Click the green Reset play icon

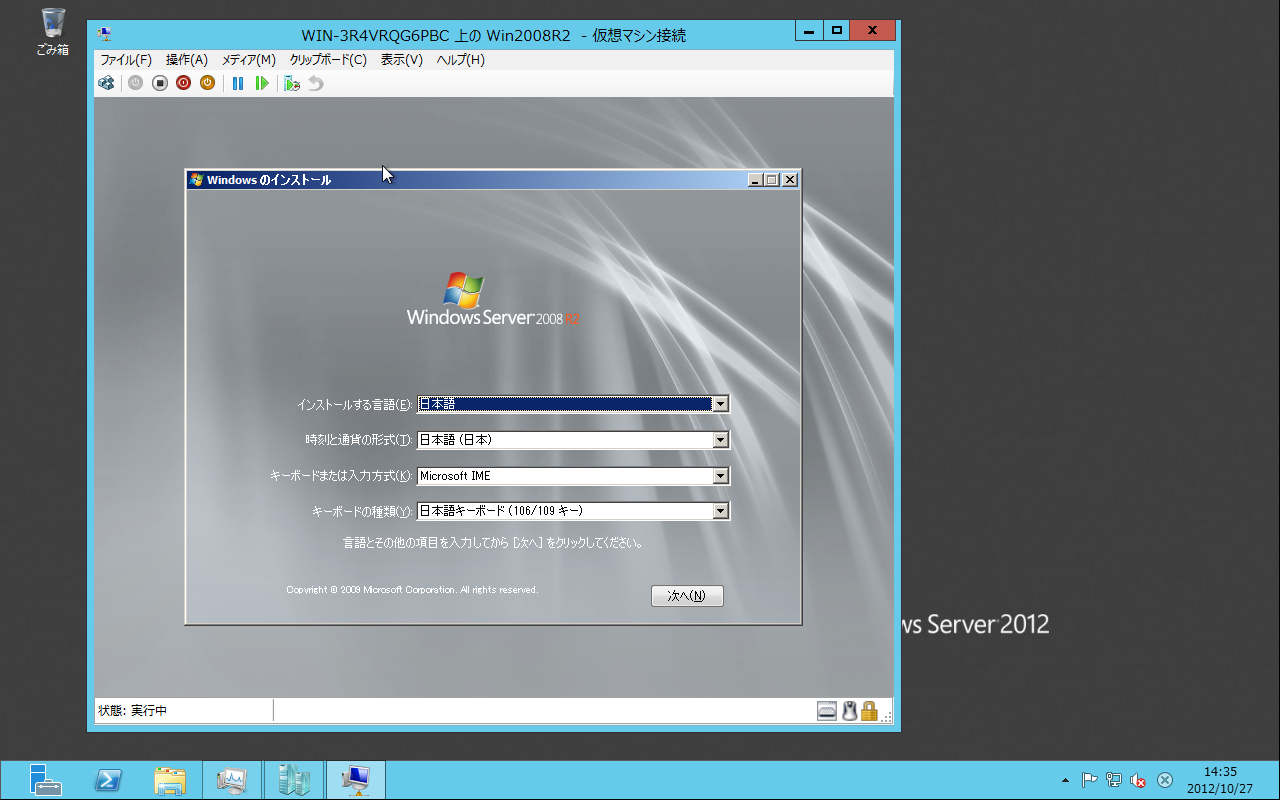click(262, 83)
